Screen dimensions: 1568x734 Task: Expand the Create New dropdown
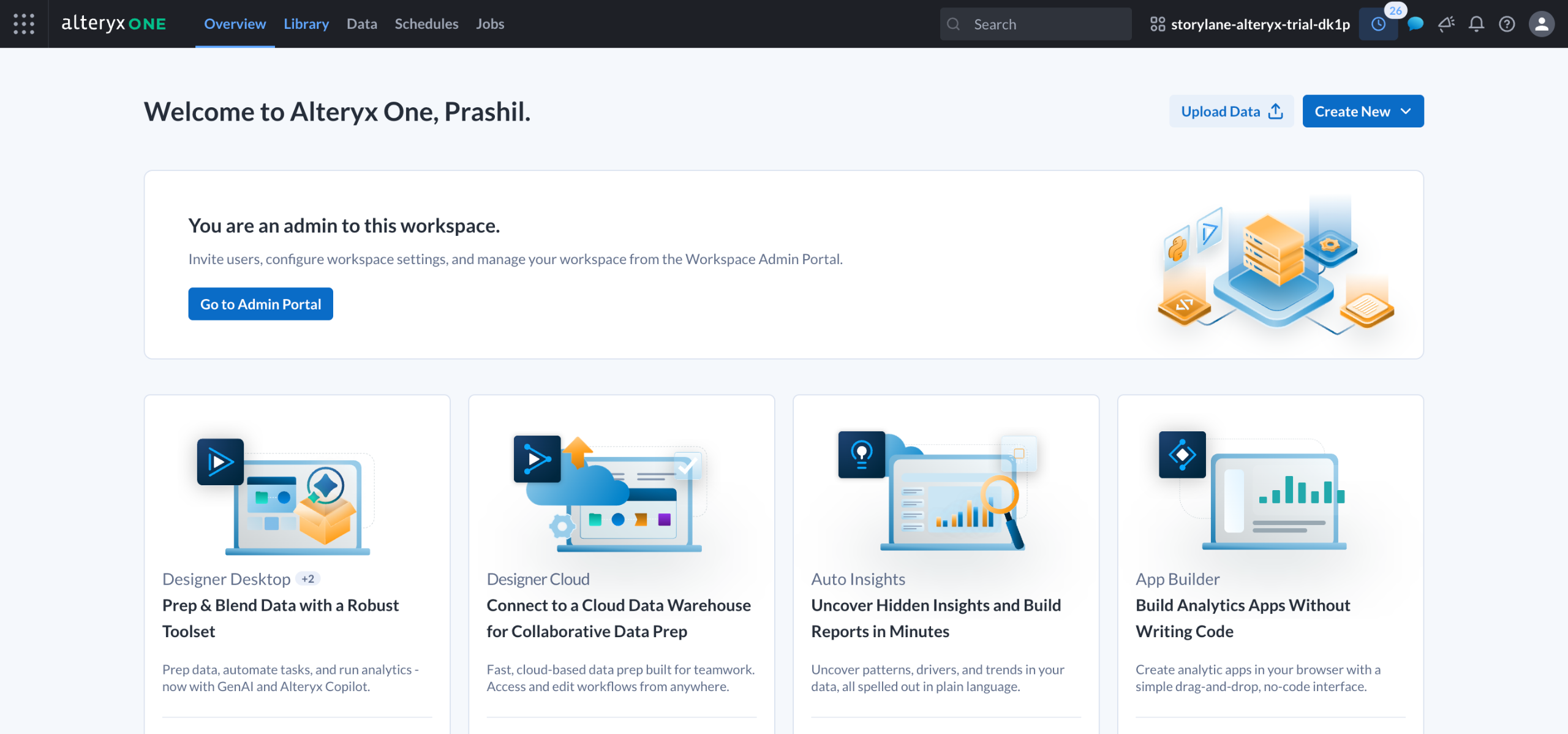pos(1363,112)
